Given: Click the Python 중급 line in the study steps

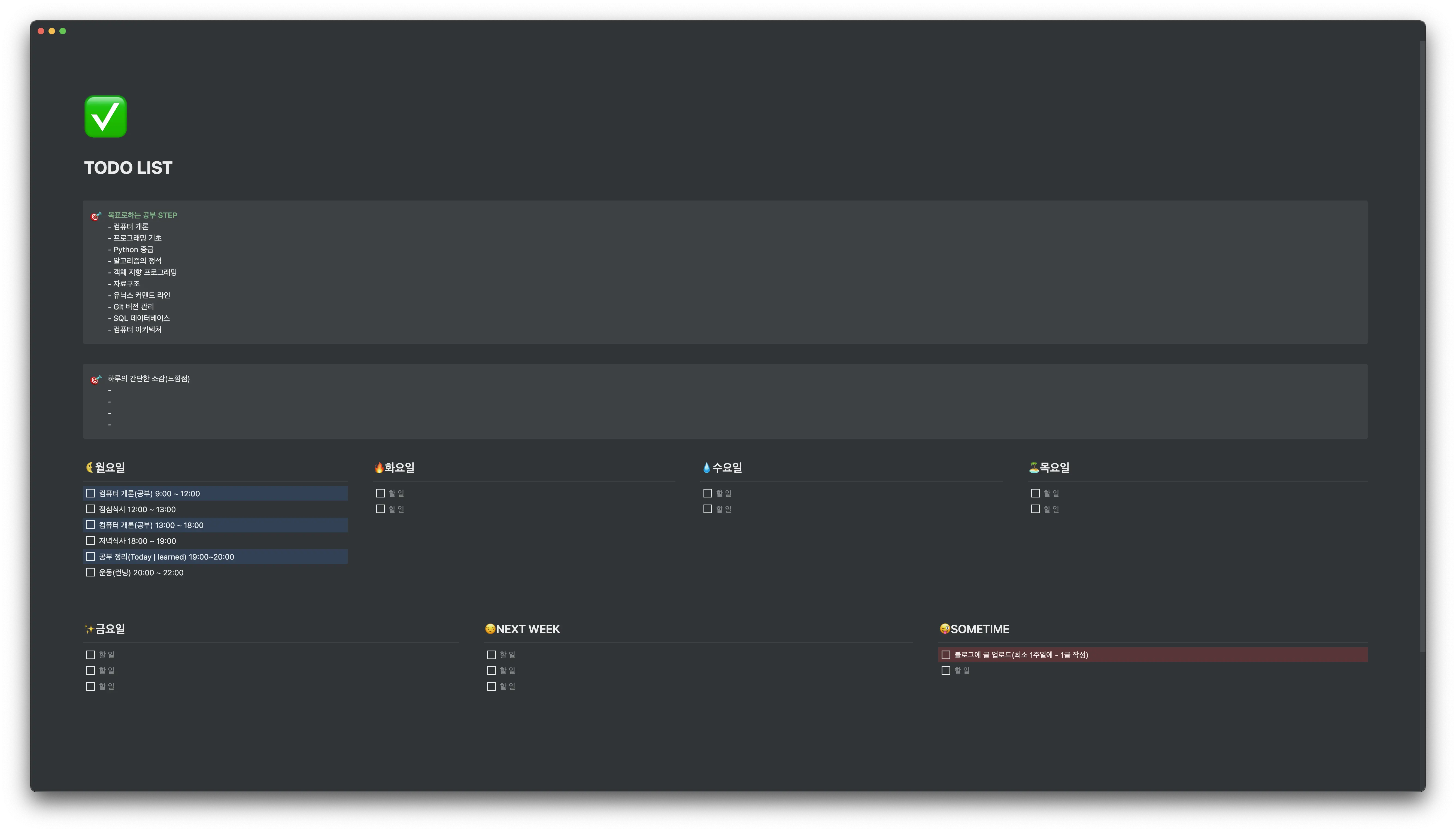Looking at the screenshot, I should click(133, 250).
